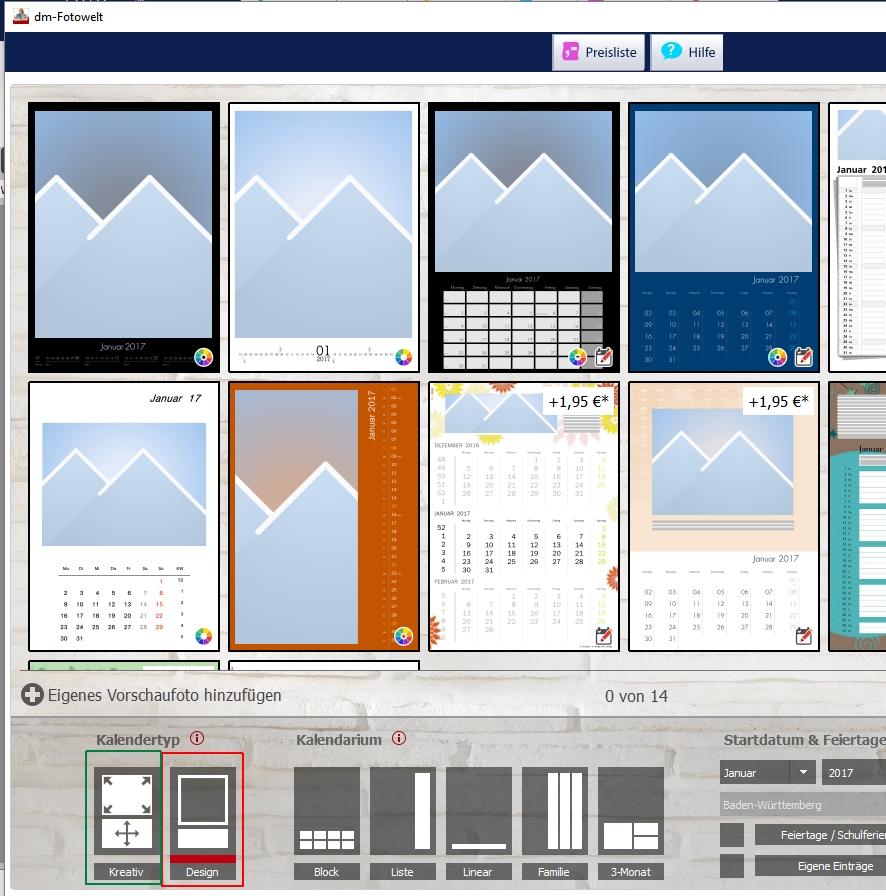Image resolution: width=886 pixels, height=896 pixels.
Task: Click color wheel icon on first black design
Action: tap(203, 357)
